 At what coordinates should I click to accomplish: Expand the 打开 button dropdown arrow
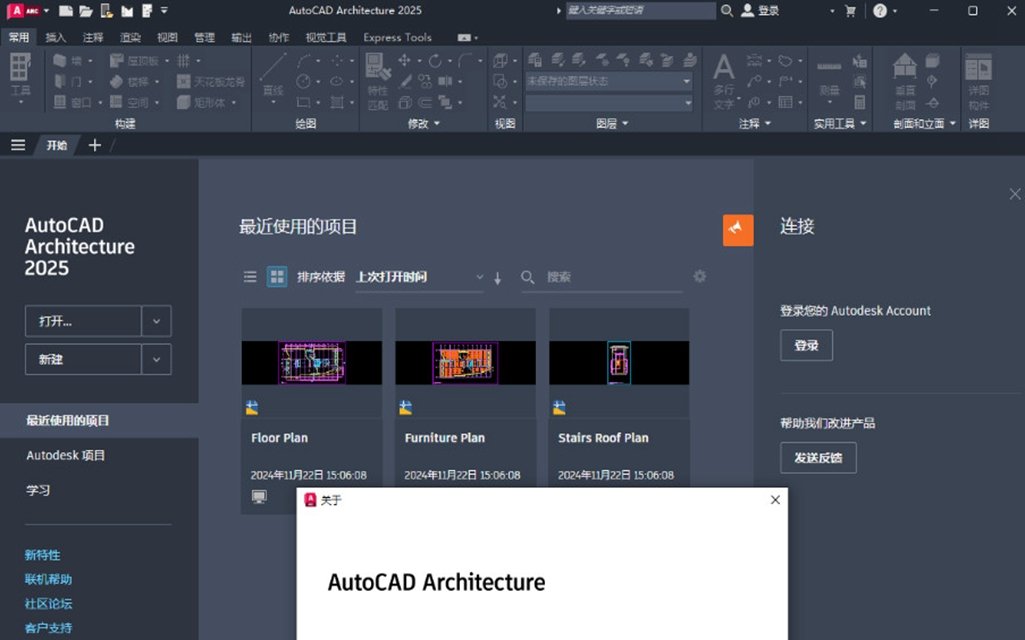(156, 321)
